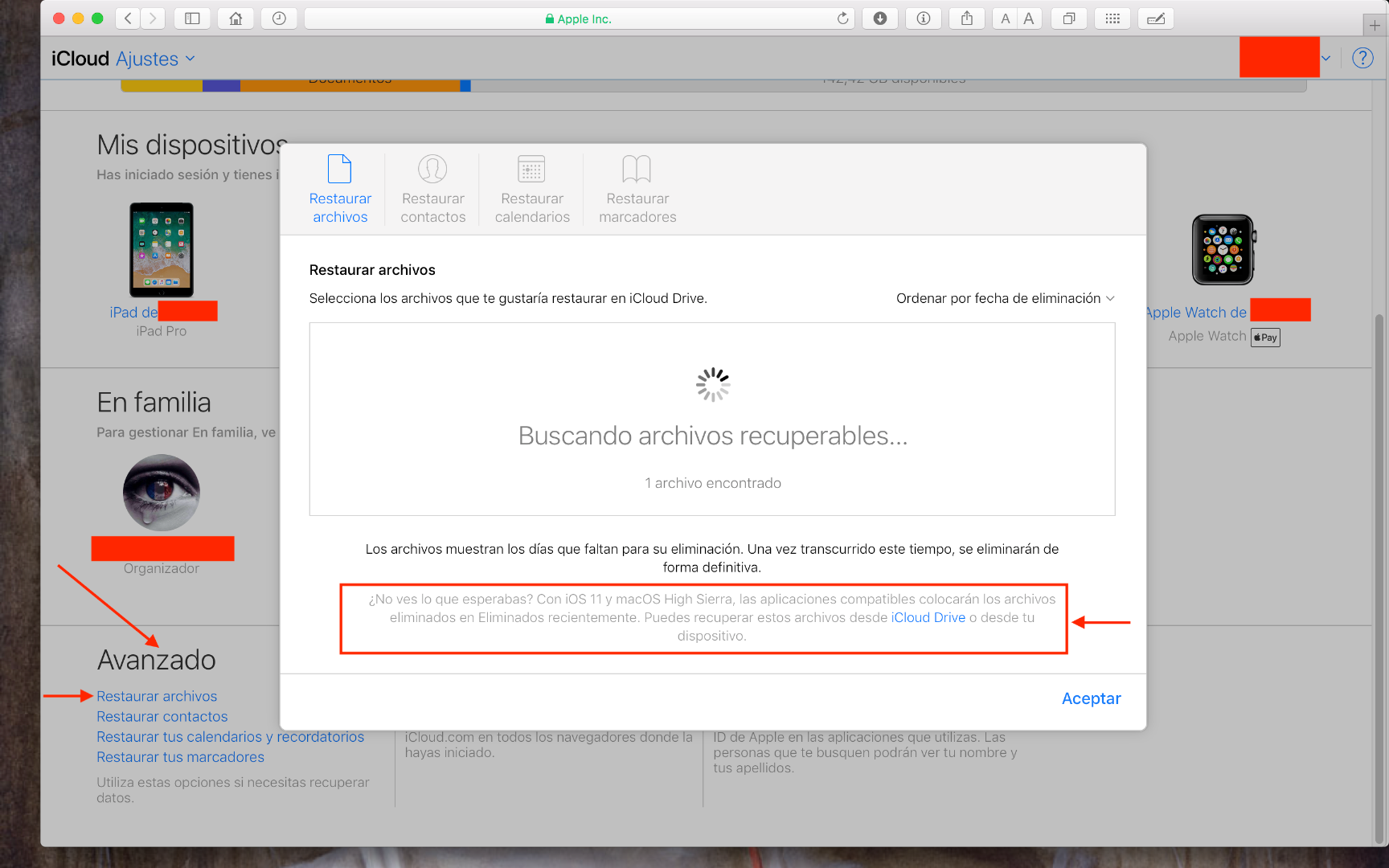Image resolution: width=1389 pixels, height=868 pixels.
Task: Go back with Safari's back arrow
Action: pos(129,18)
